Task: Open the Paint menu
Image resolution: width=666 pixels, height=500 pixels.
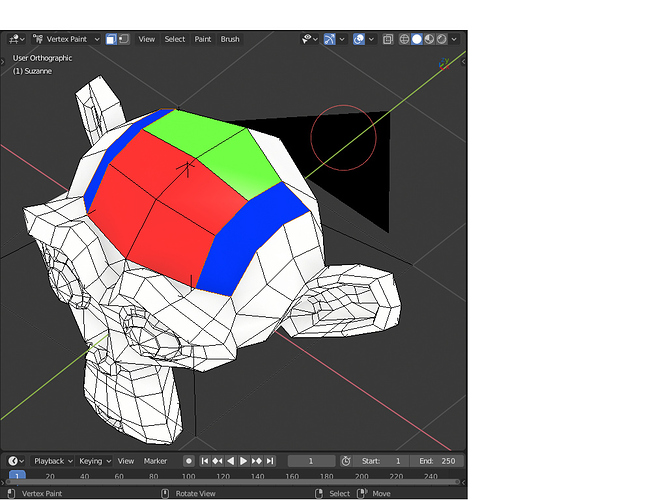Action: [x=203, y=39]
